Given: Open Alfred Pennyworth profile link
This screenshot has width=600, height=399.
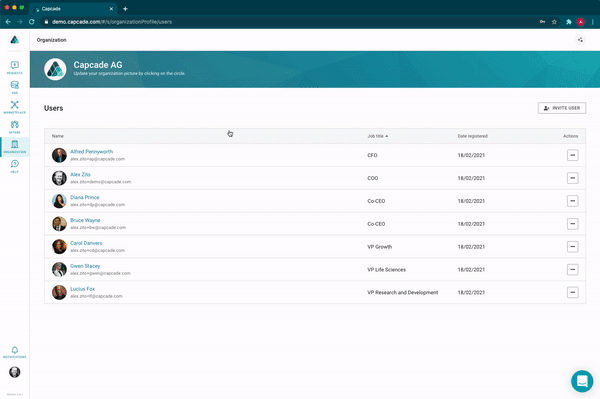Looking at the screenshot, I should point(91,151).
